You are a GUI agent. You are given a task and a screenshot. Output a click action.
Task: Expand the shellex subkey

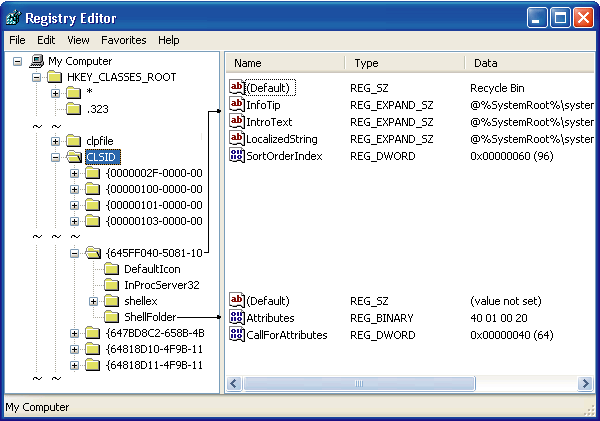pyautogui.click(x=93, y=301)
